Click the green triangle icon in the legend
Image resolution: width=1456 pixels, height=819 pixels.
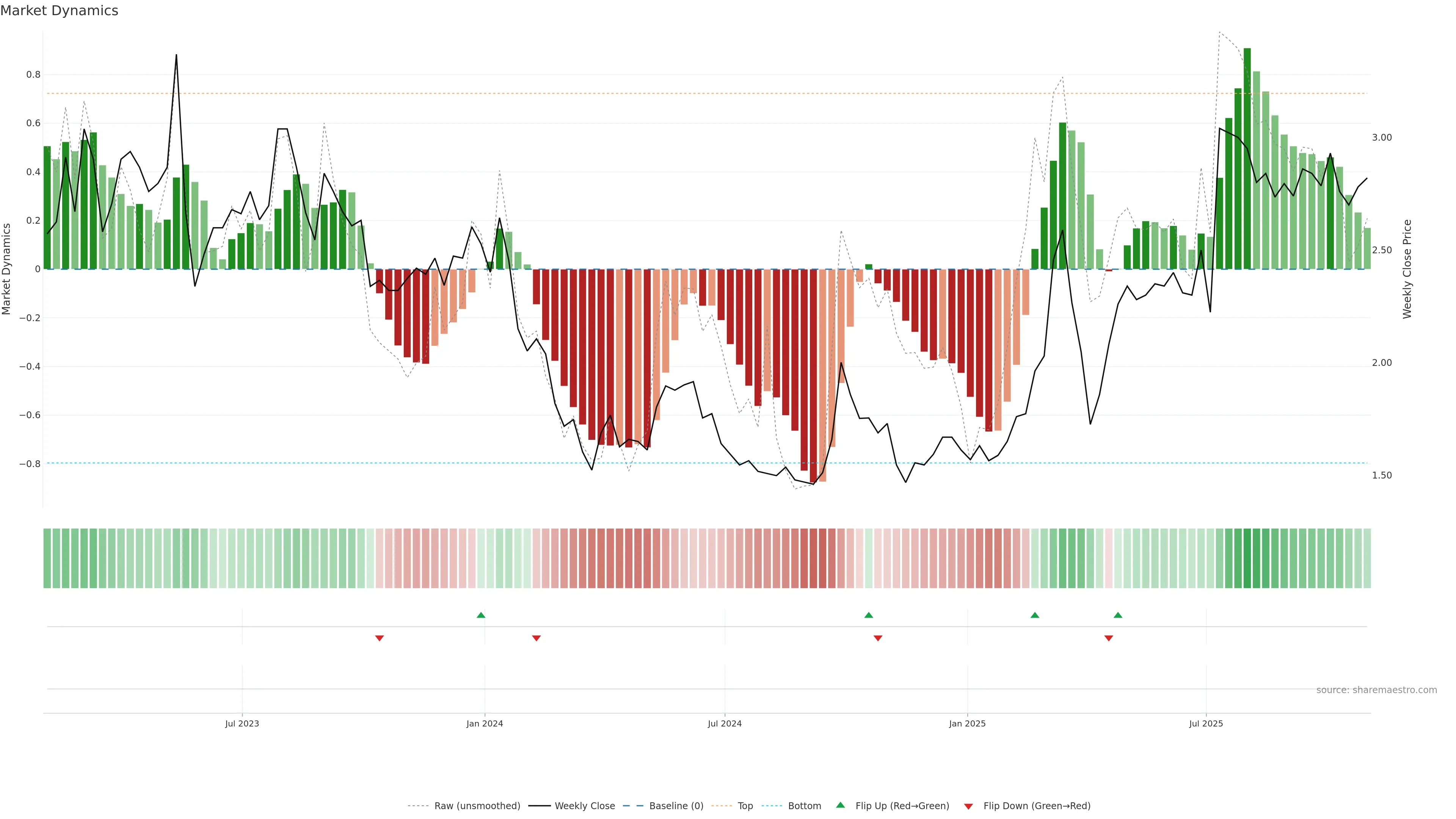841,805
